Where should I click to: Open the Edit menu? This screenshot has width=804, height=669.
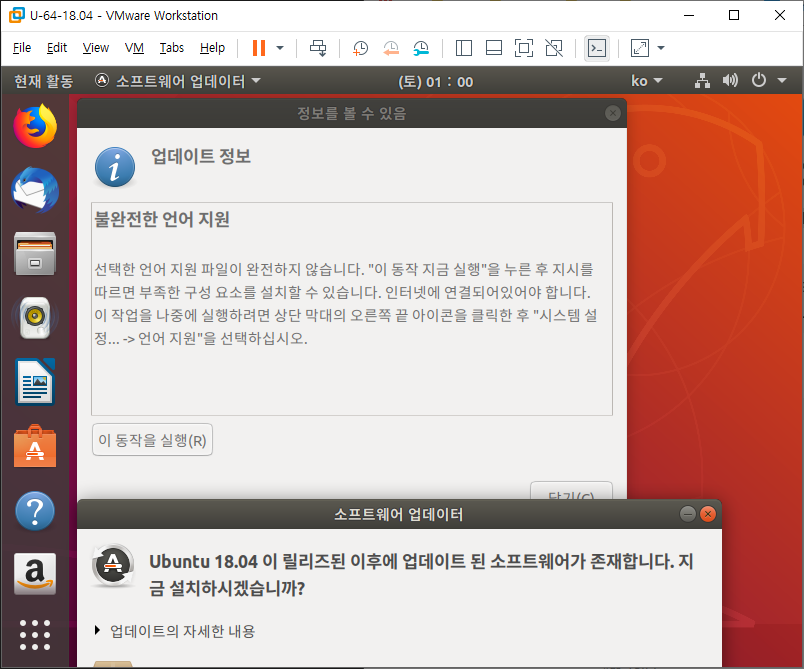[x=57, y=48]
